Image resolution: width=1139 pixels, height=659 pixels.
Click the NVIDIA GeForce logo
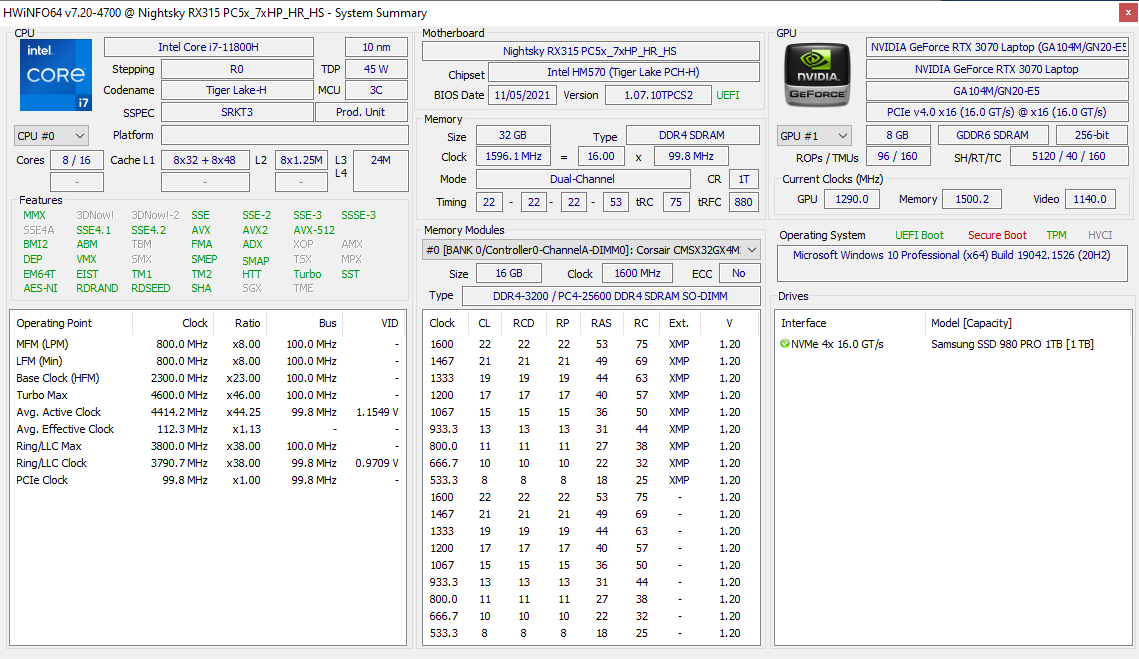[816, 76]
